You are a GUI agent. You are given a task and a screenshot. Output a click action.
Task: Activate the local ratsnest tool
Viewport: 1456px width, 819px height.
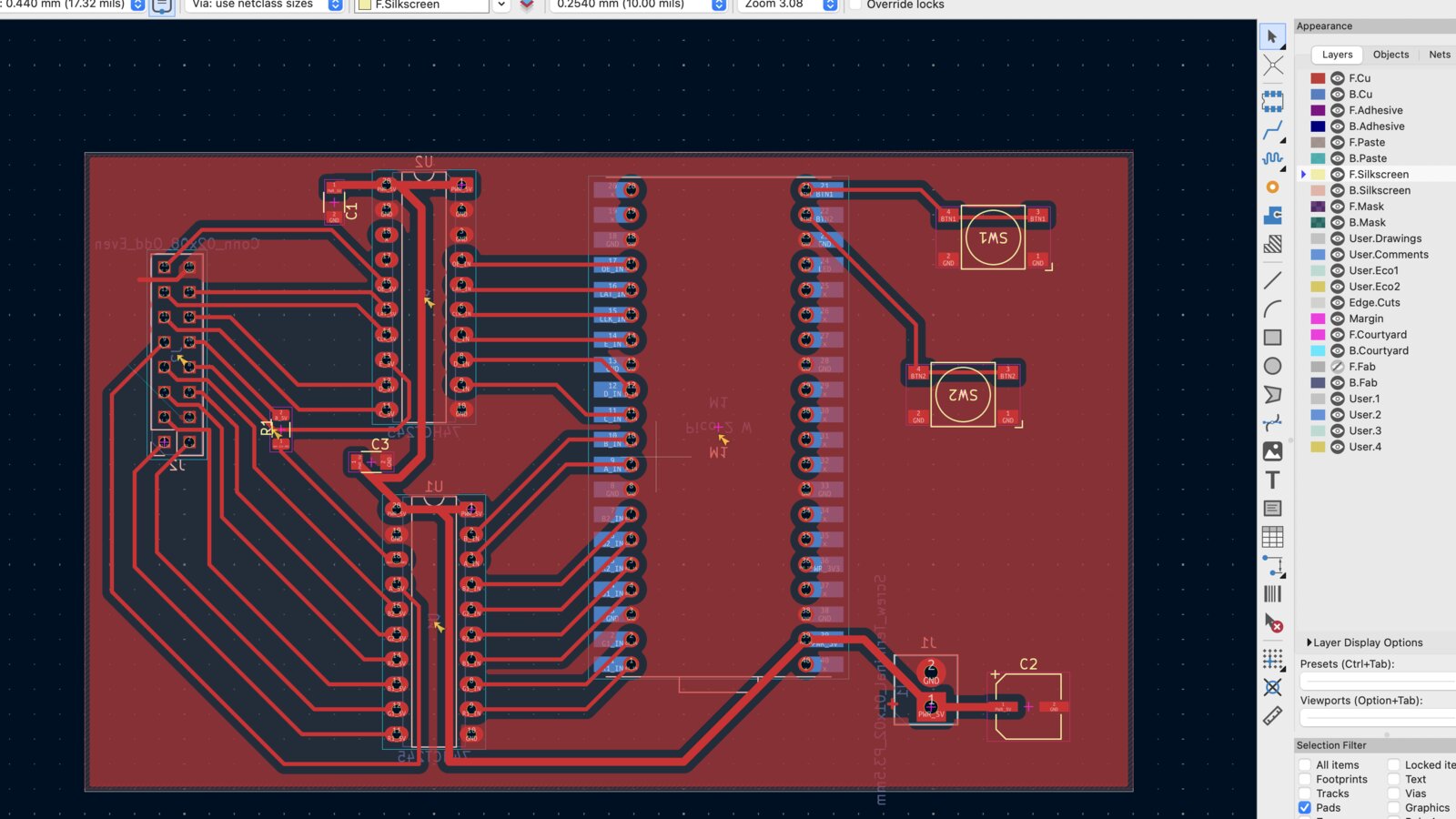(x=1272, y=66)
